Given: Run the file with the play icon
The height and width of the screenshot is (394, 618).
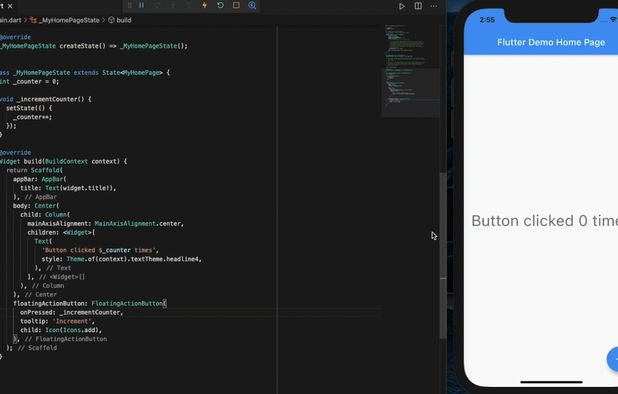Looking at the screenshot, I should (x=402, y=6).
